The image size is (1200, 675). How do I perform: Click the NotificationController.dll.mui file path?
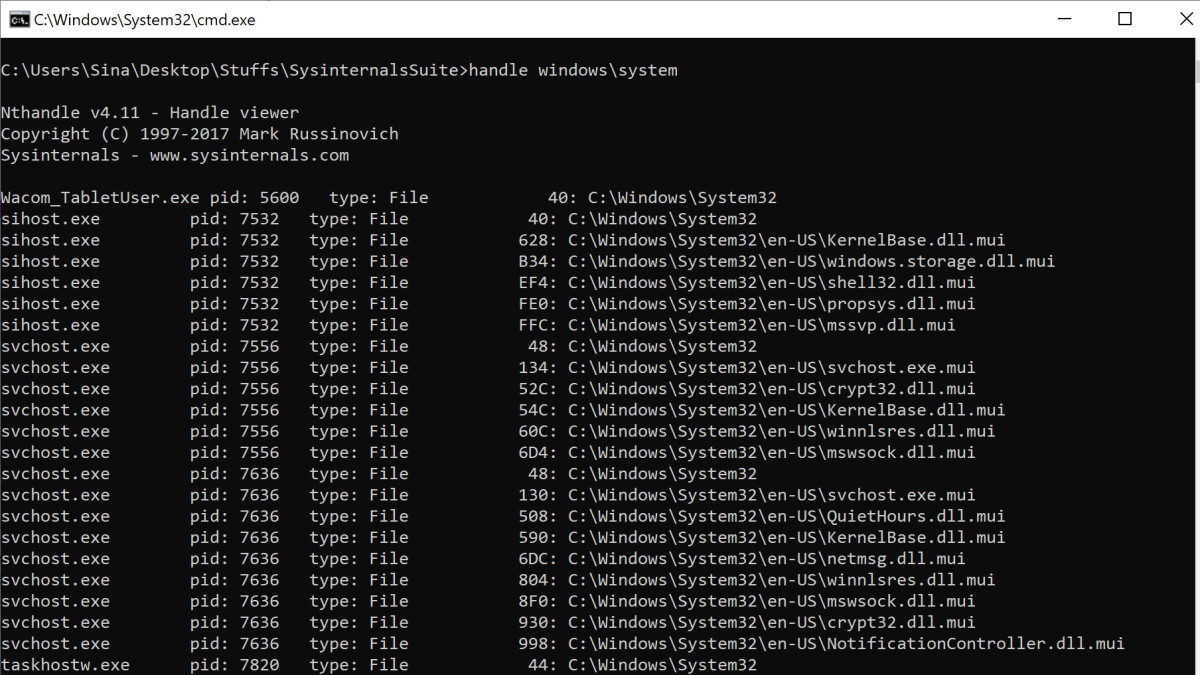coord(846,643)
